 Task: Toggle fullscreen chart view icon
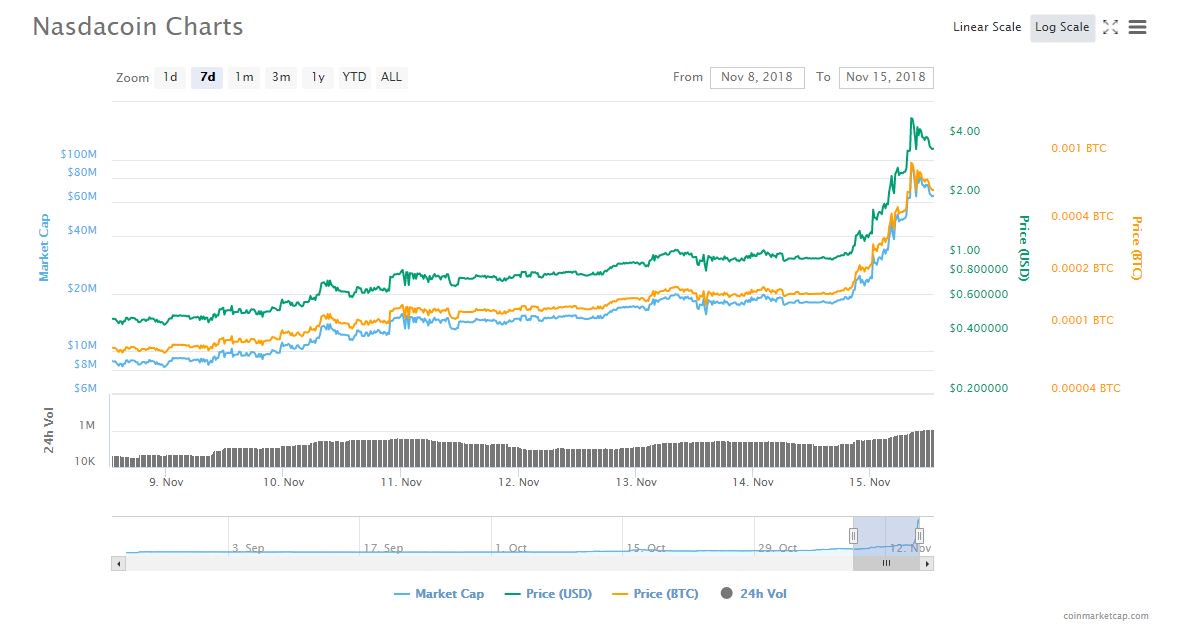(1110, 27)
